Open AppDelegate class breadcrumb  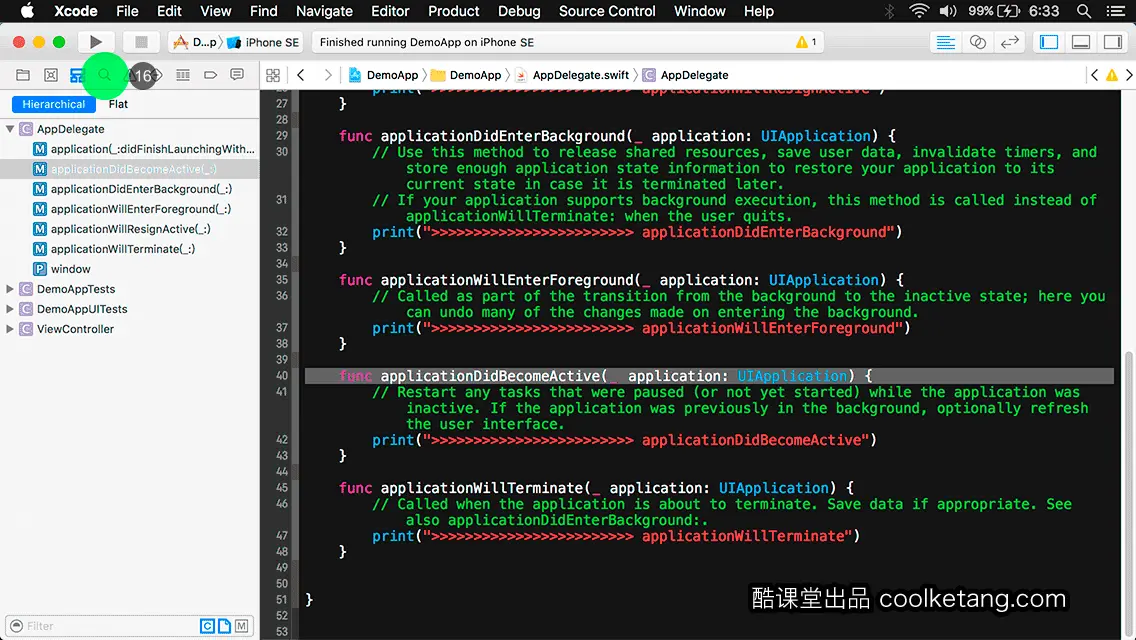pos(685,75)
